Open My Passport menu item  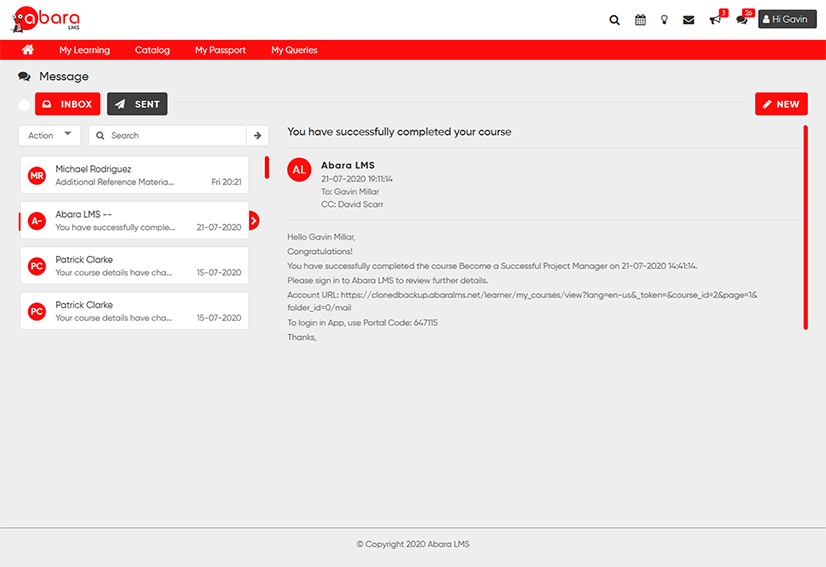220,50
